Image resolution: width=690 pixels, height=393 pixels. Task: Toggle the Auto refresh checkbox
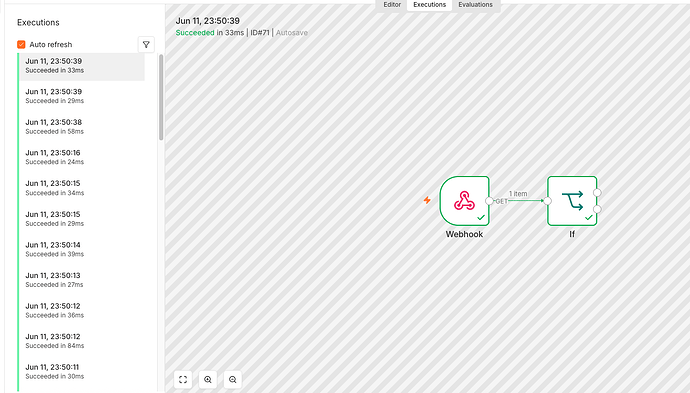point(21,44)
